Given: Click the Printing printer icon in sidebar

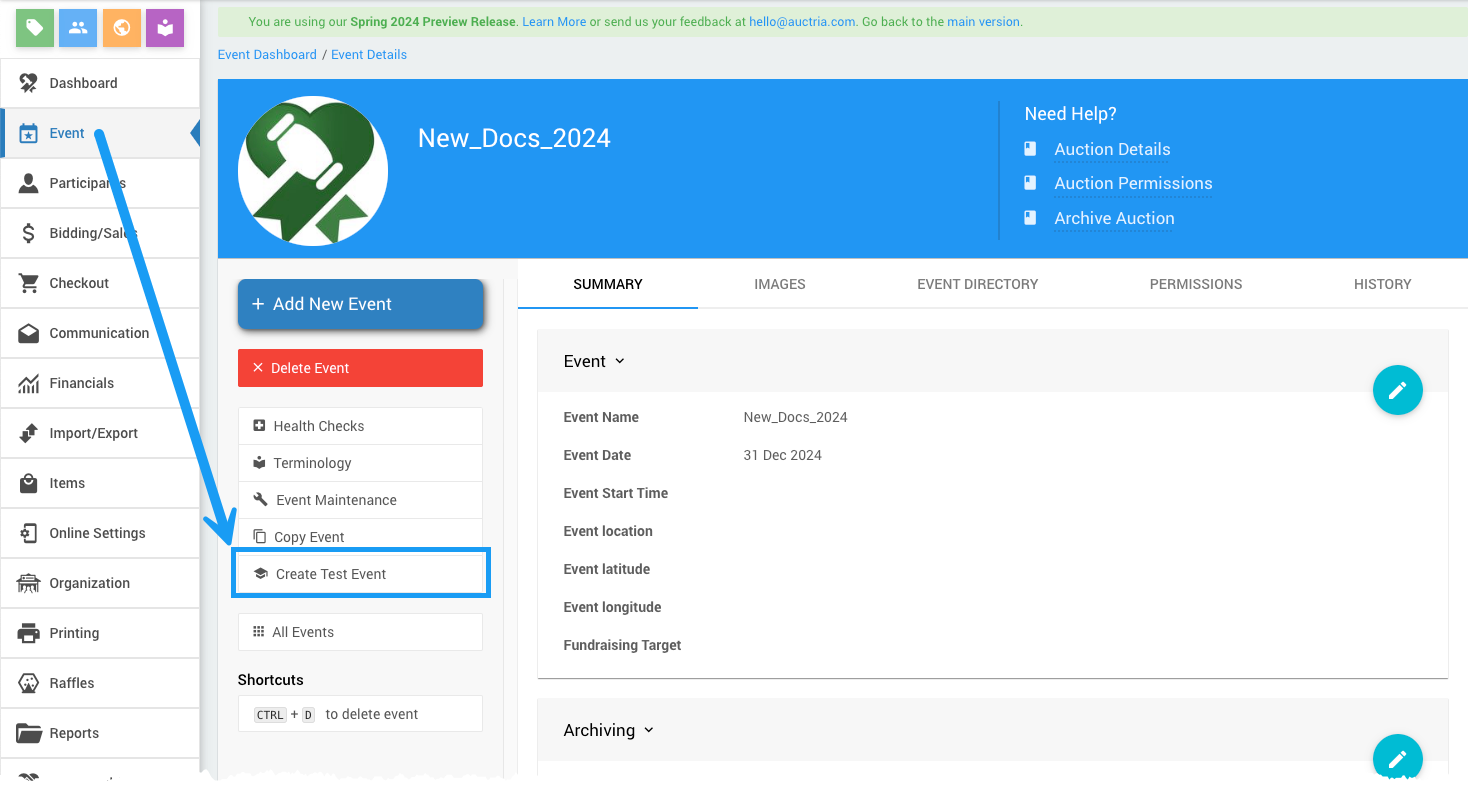Looking at the screenshot, I should click(29, 633).
